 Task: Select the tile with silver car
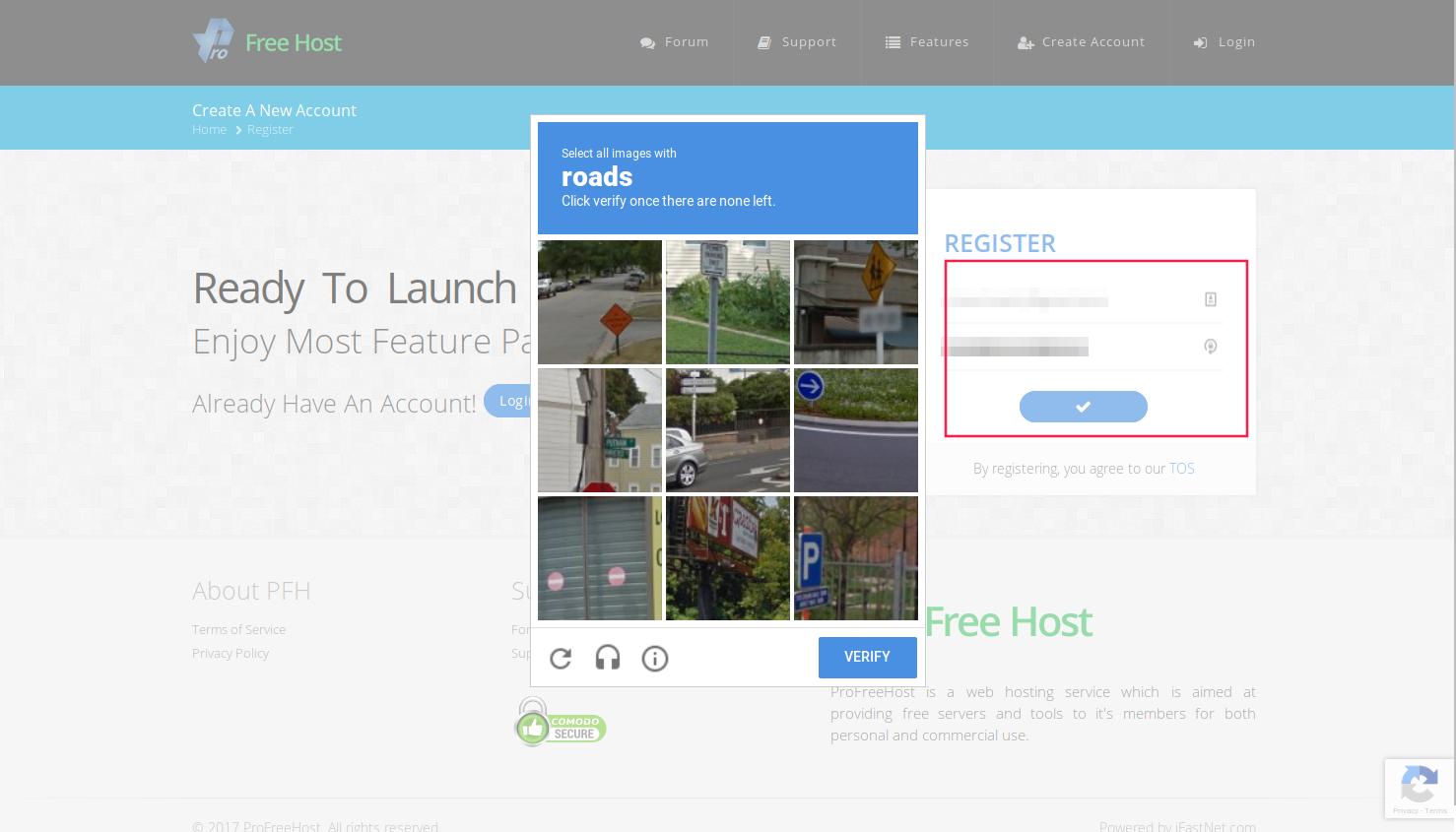[x=728, y=430]
